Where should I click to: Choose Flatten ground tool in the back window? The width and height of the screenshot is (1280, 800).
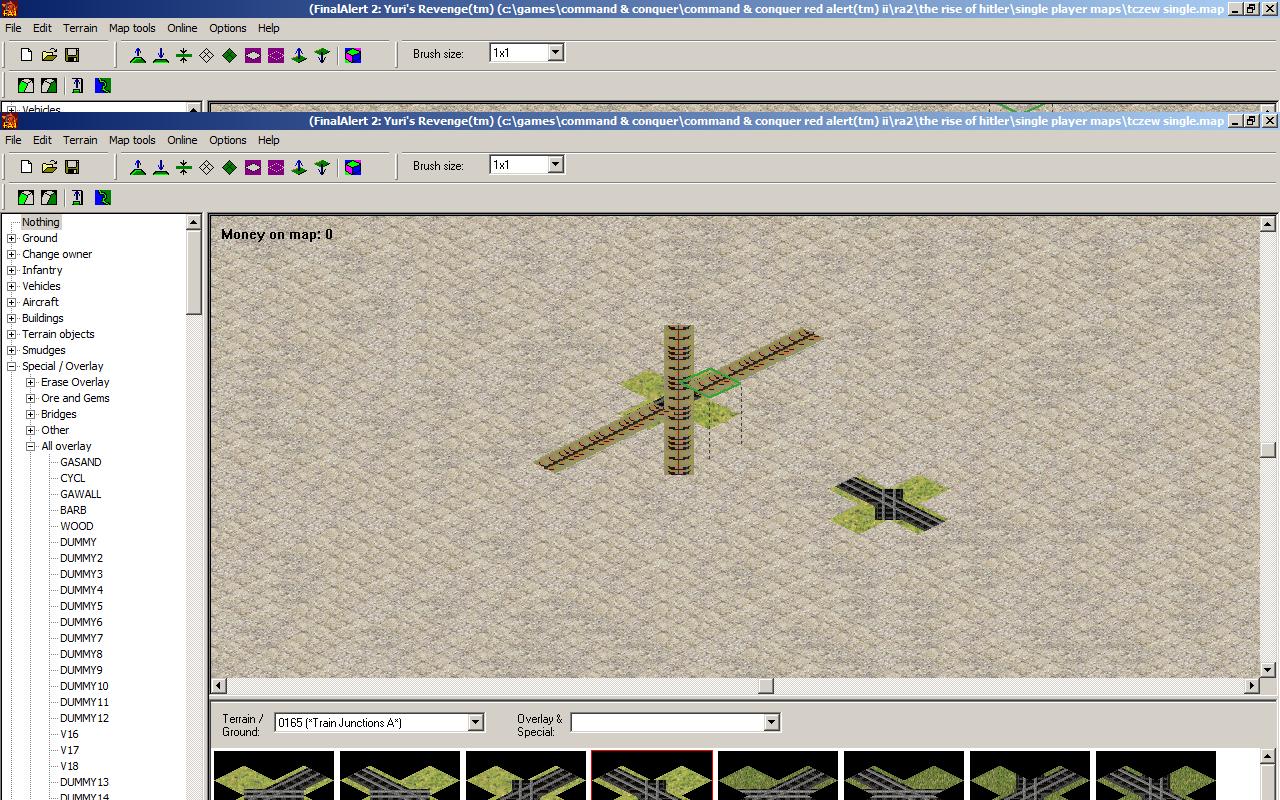[x=184, y=55]
